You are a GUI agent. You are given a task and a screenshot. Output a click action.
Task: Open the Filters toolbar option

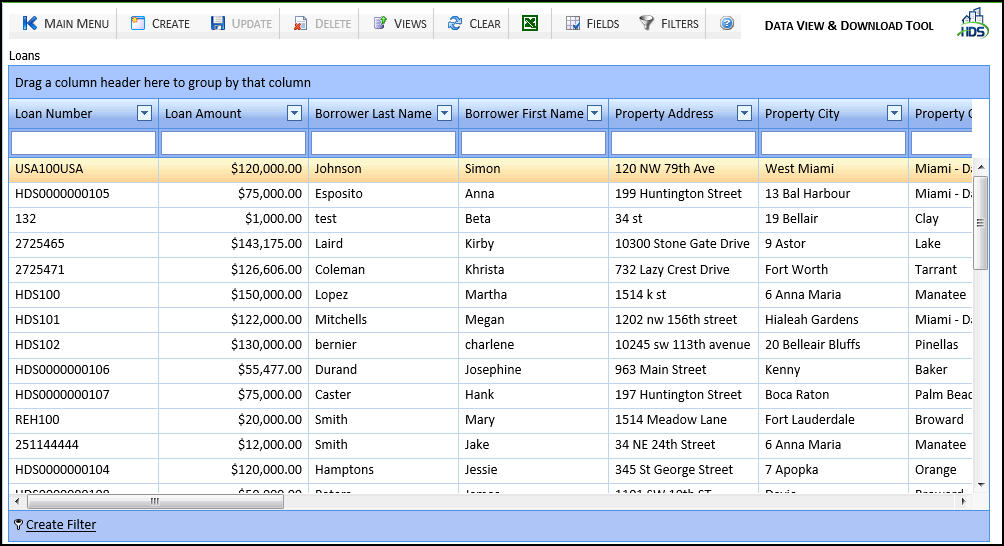pyautogui.click(x=669, y=24)
